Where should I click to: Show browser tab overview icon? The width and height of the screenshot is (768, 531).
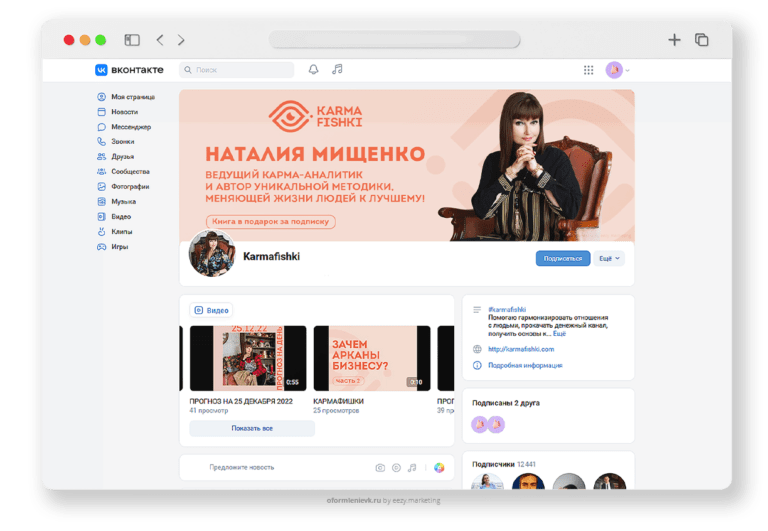702,40
